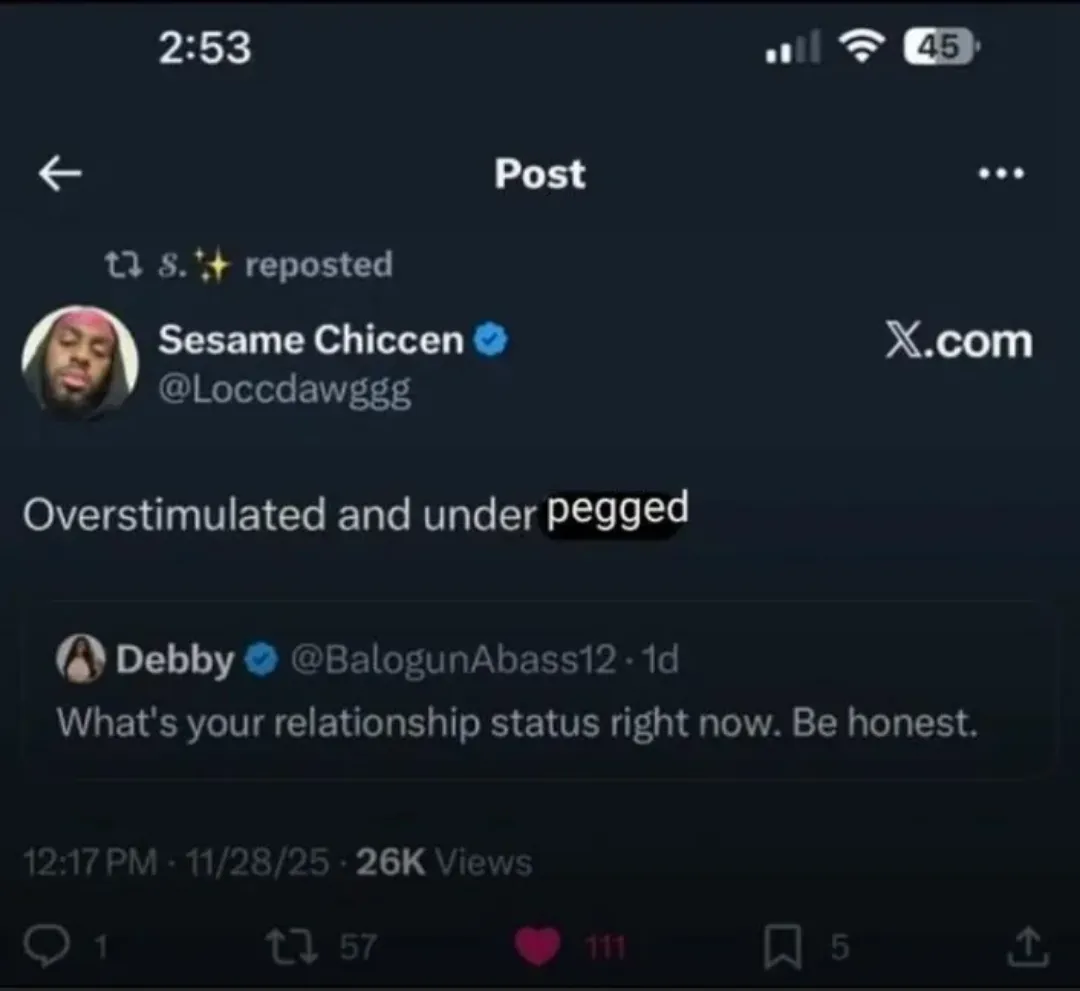1080x991 pixels.
Task: Tap Debby's verified badge icon
Action: coord(260,660)
